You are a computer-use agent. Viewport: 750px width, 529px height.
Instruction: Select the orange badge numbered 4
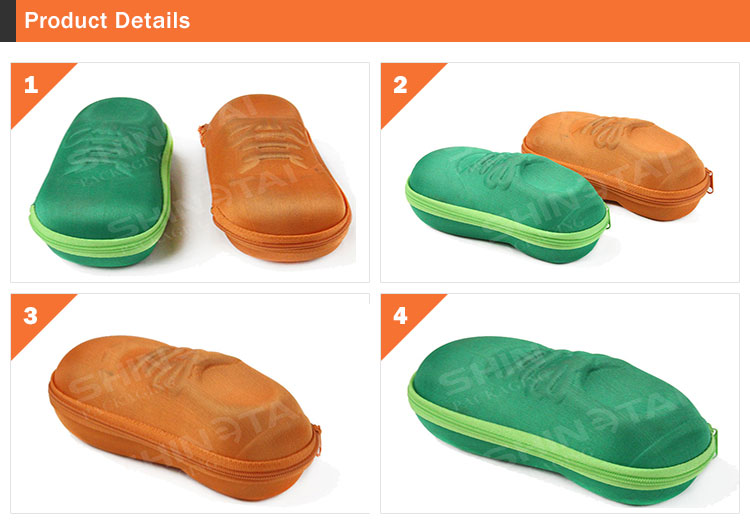(401, 316)
